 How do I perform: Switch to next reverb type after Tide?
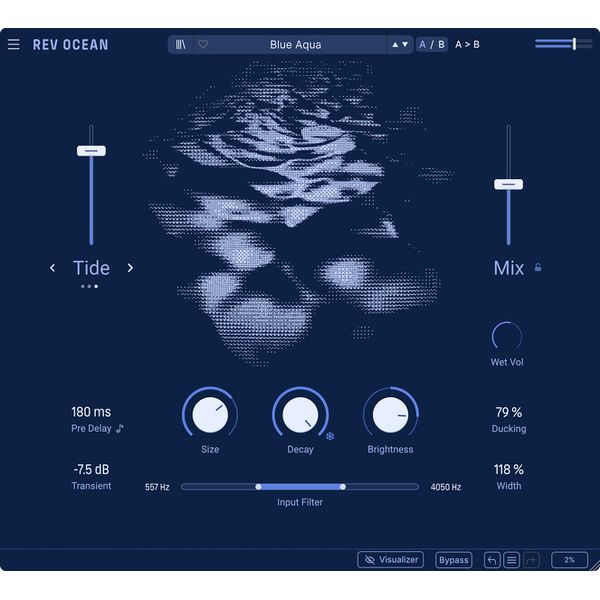click(x=130, y=268)
